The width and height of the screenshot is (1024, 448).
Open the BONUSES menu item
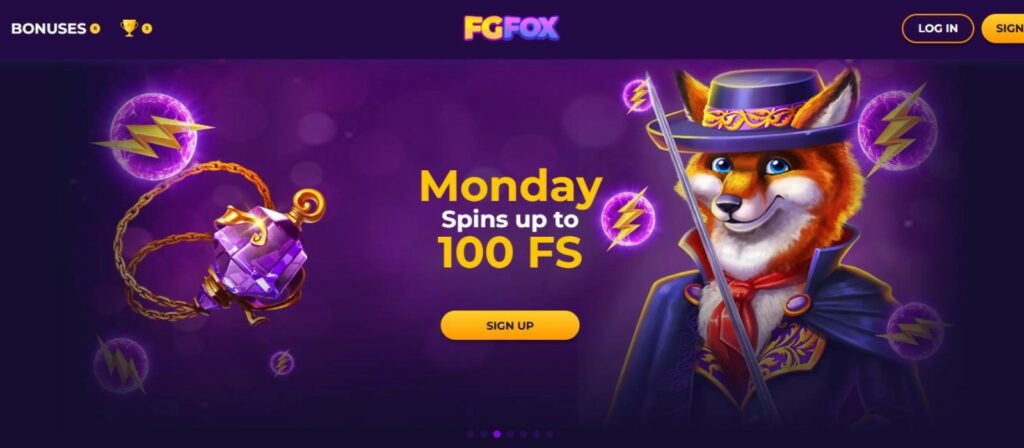[48, 29]
